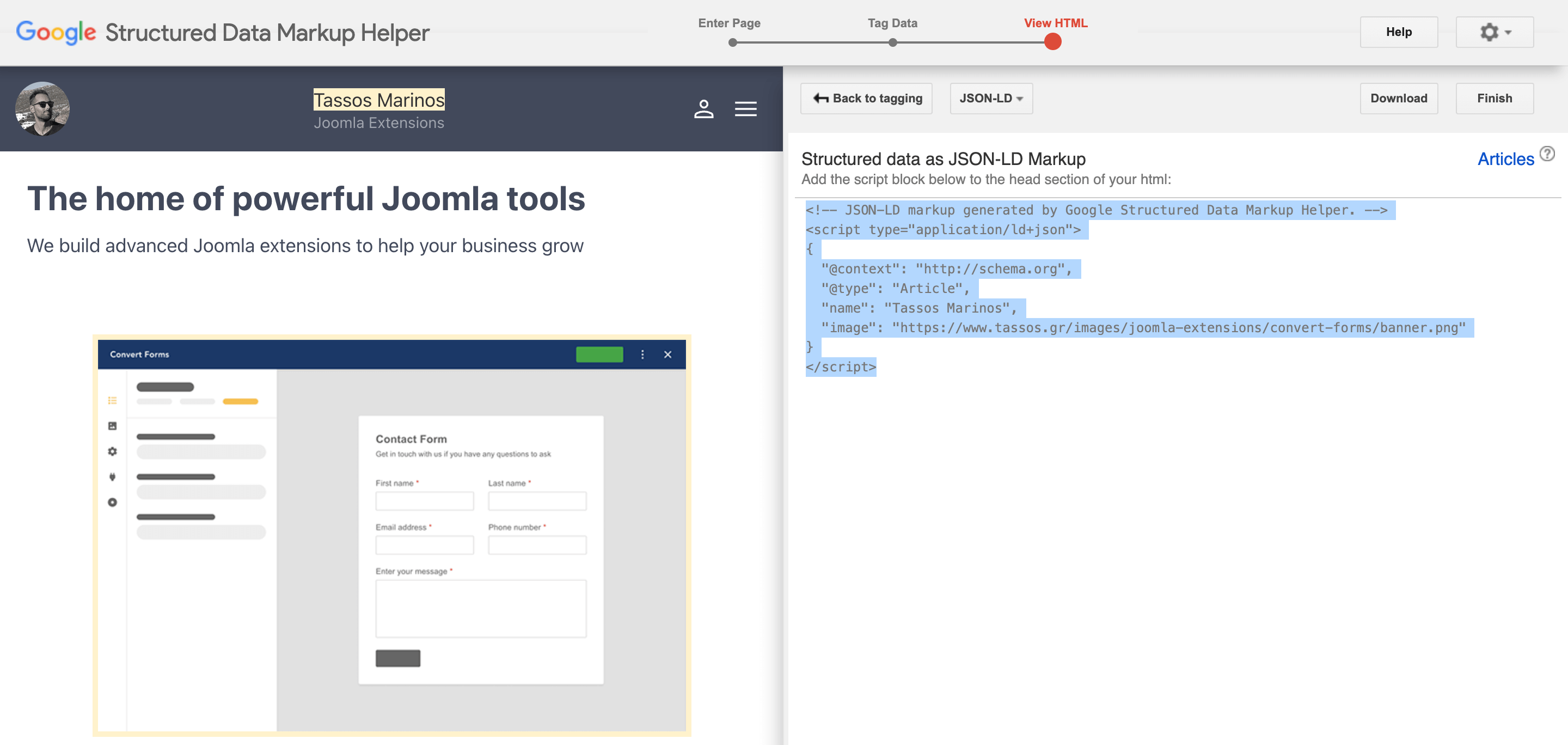Click the Enter Page progress dot

pyautogui.click(x=733, y=42)
